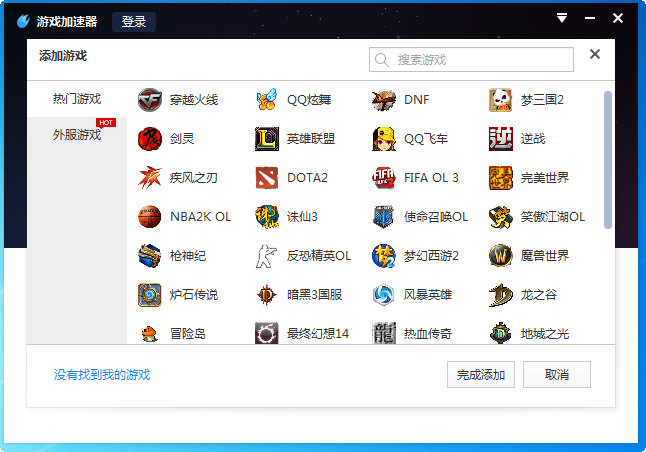Click the 逆战 label text
646x452 pixels.
tap(533, 139)
